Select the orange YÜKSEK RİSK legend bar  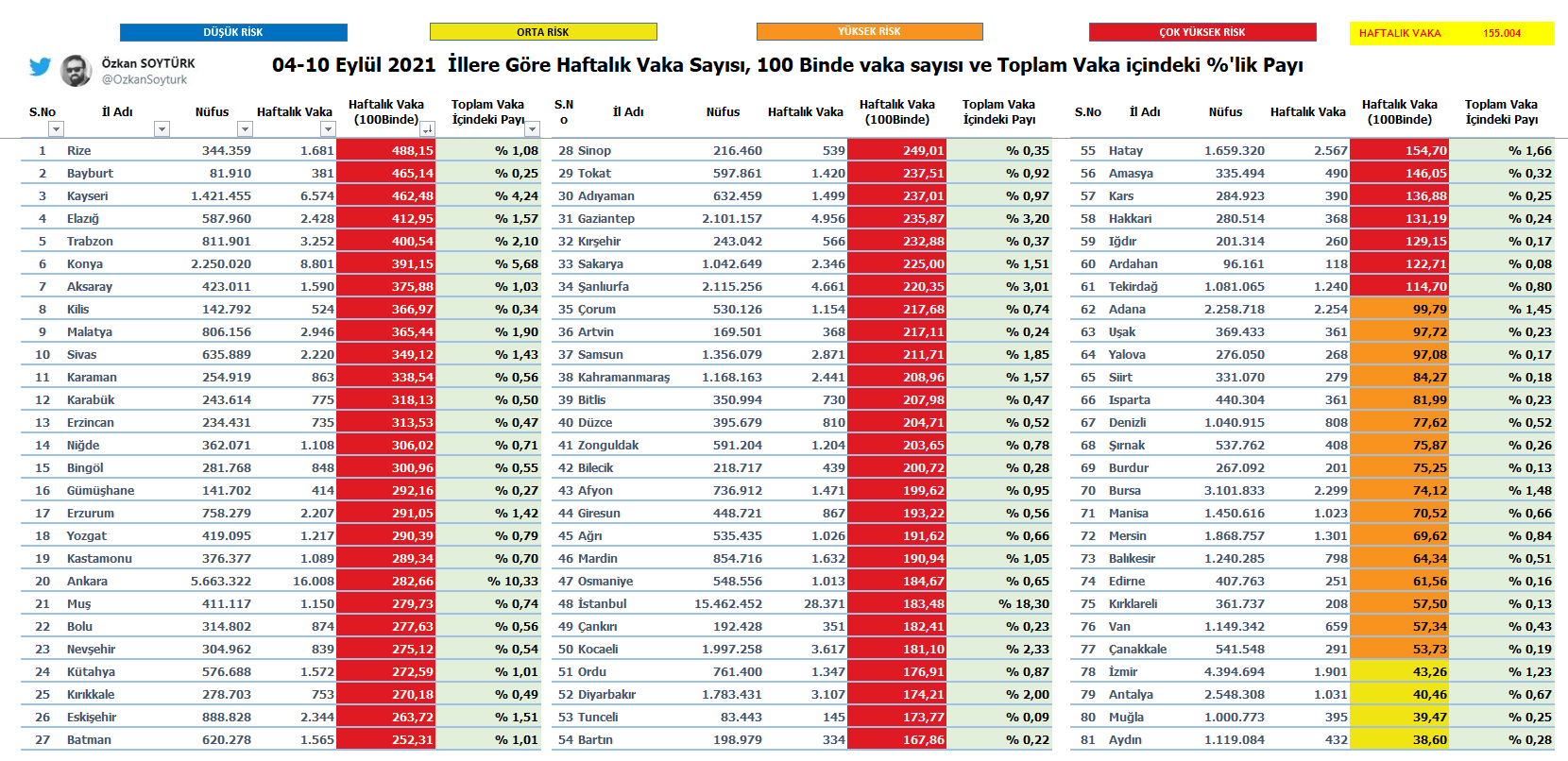869,31
